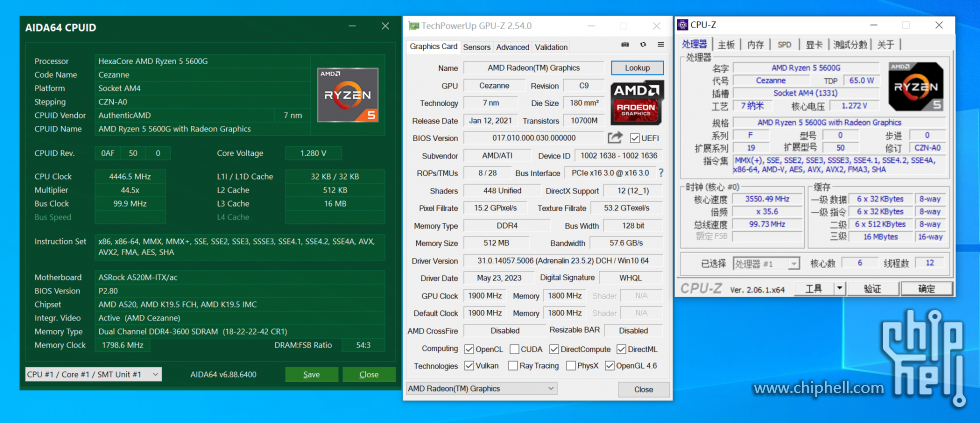
Task: Toggle the CUDA checkbox
Action: [514, 349]
